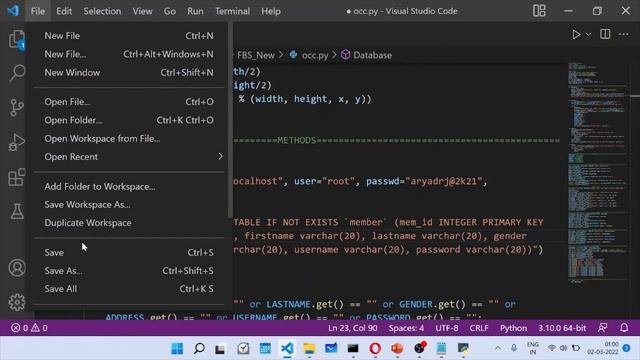This screenshot has width=640, height=360.
Task: Open the Search view in activity bar
Action: click(x=17, y=73)
